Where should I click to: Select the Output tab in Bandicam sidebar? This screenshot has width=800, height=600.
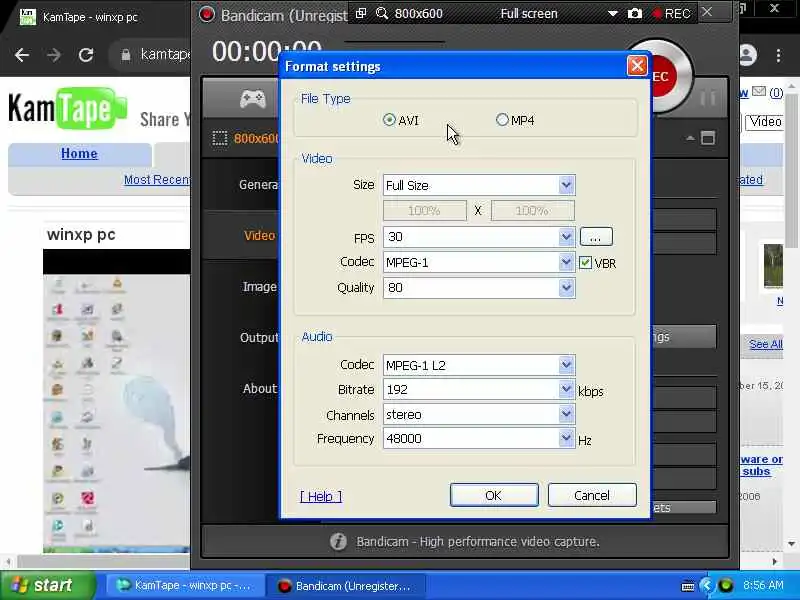coord(260,338)
